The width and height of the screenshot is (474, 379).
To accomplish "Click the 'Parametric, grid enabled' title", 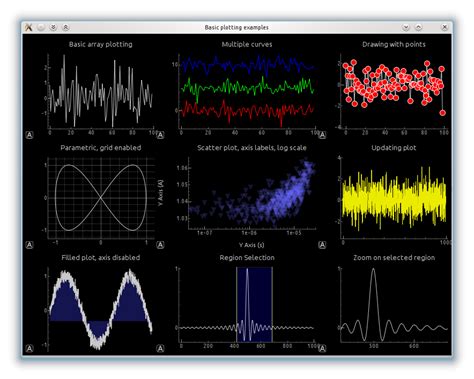I will point(101,147).
